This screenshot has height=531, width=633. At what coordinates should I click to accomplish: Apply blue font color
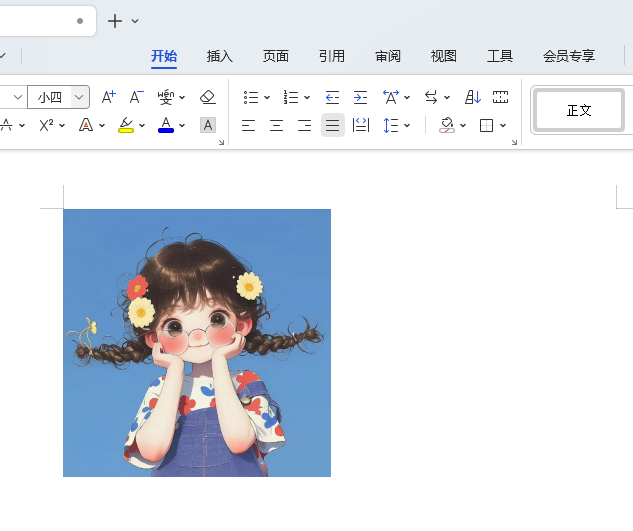pyautogui.click(x=166, y=125)
